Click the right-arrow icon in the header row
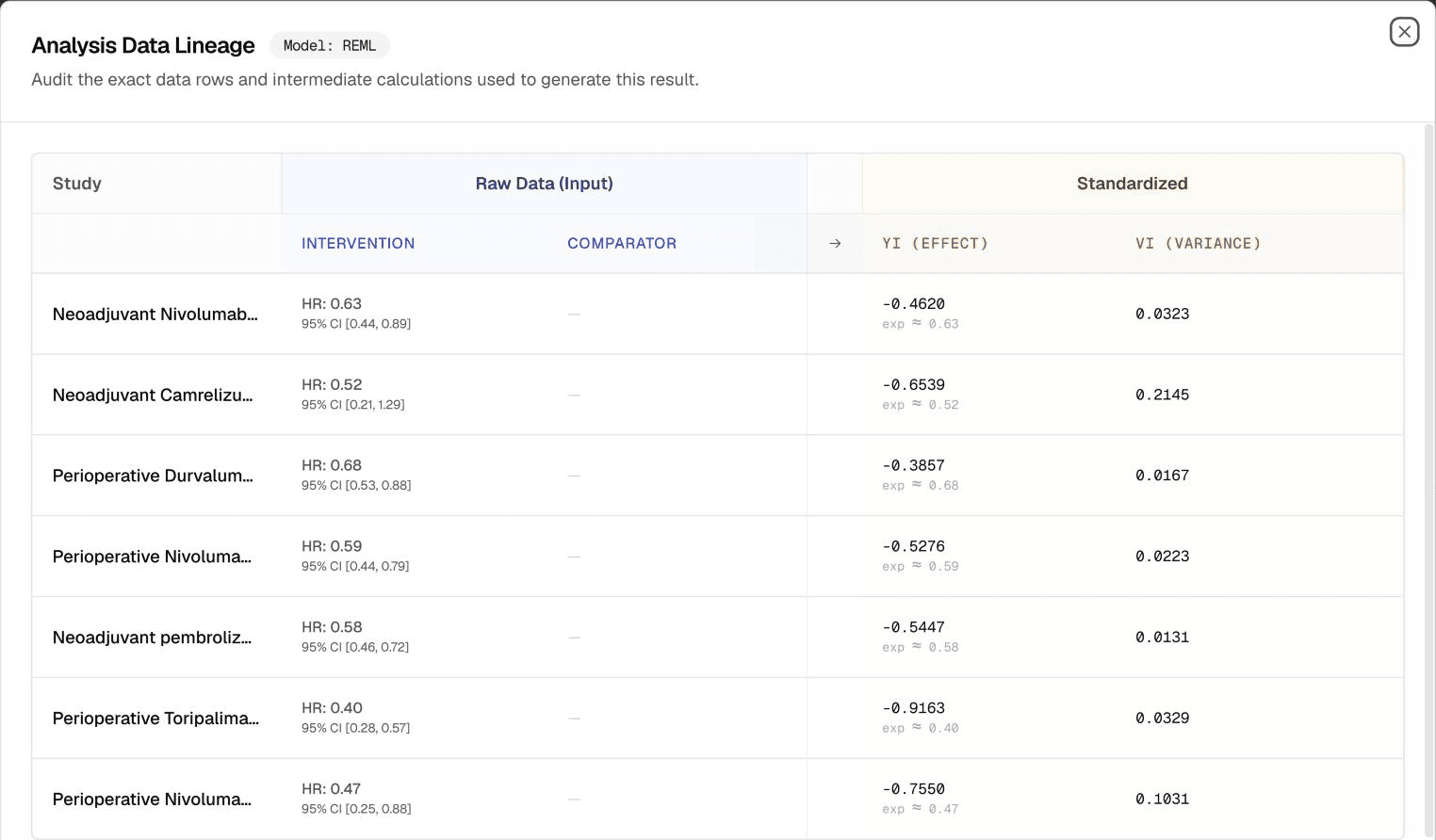Viewport: 1436px width, 840px height. pyautogui.click(x=835, y=243)
